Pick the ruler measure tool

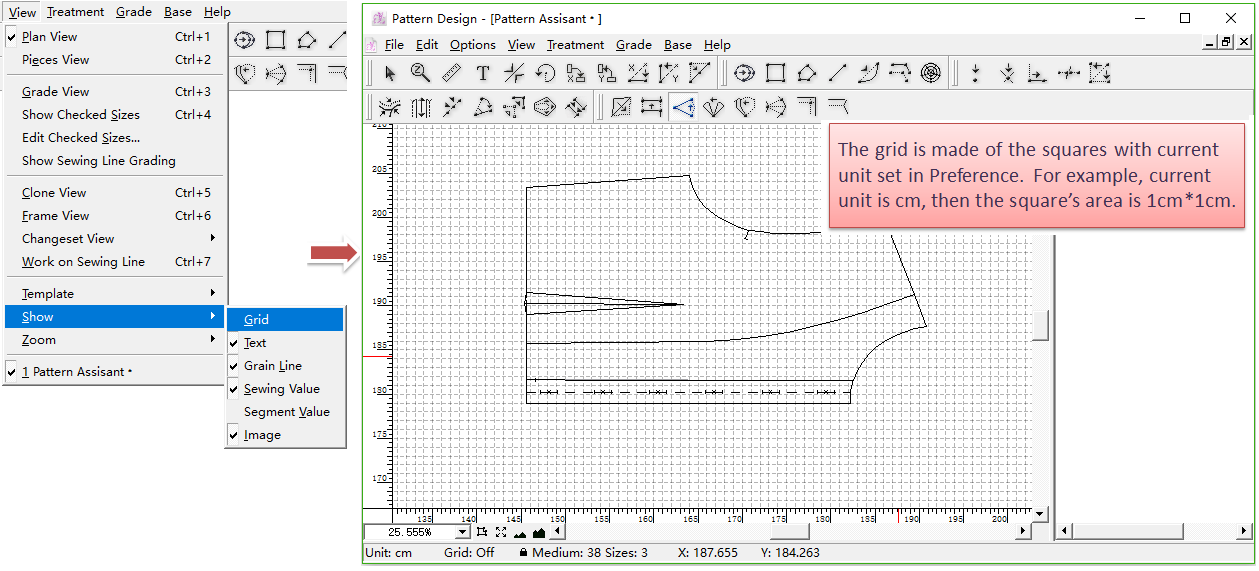pos(451,73)
